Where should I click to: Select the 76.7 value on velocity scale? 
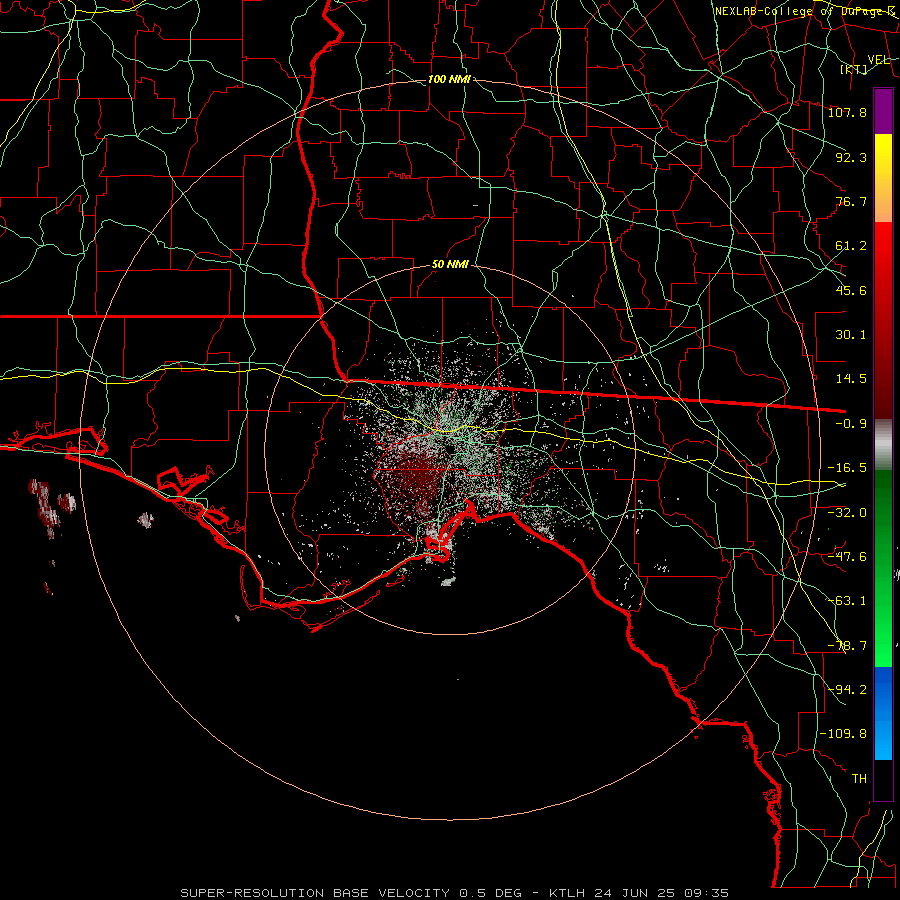pos(851,201)
